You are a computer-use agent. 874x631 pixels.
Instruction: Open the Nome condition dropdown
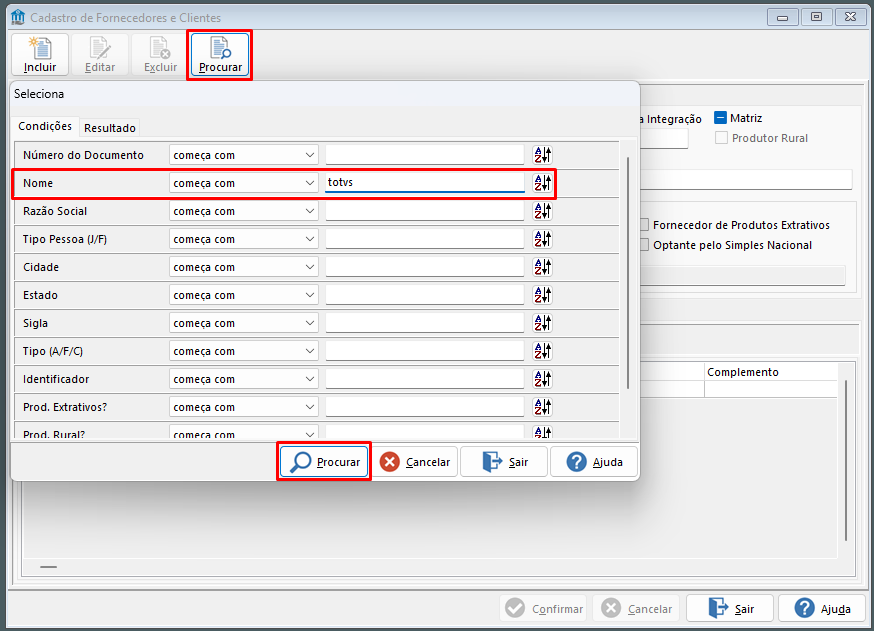244,183
